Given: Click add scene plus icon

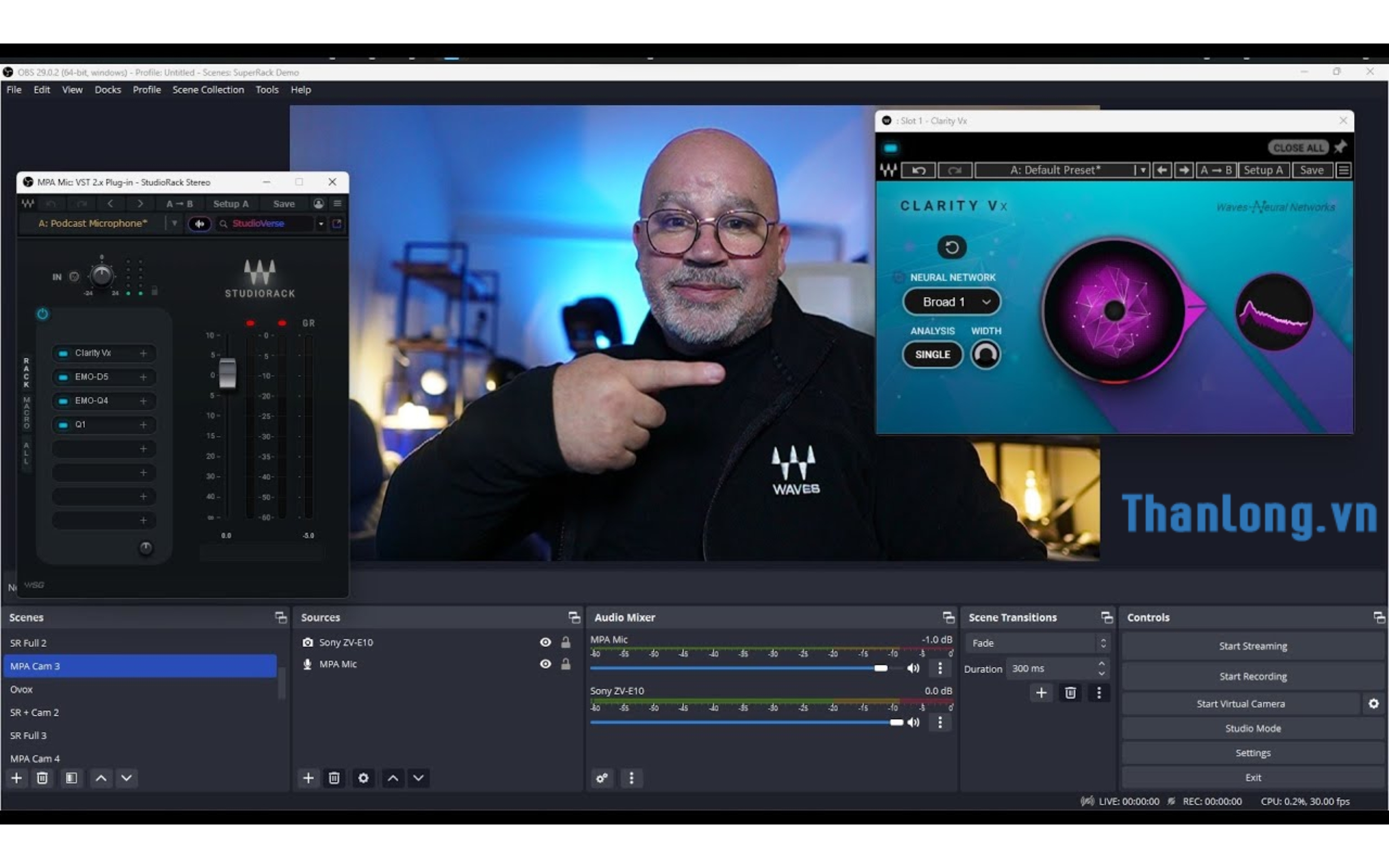Looking at the screenshot, I should (x=17, y=778).
